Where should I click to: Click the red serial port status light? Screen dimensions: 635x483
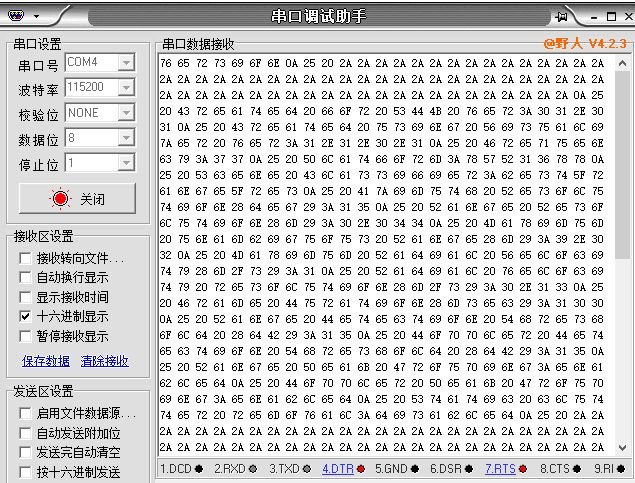(x=60, y=198)
